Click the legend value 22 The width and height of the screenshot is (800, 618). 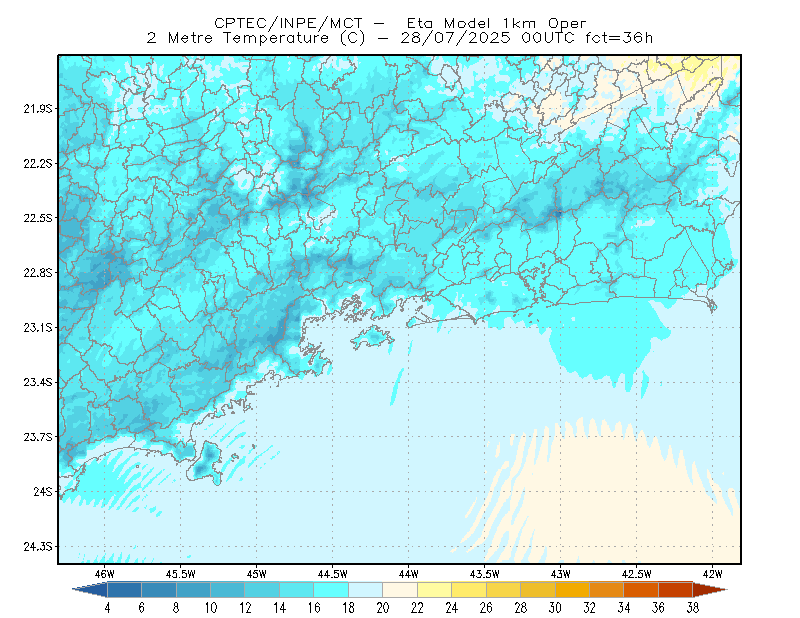(x=417, y=608)
